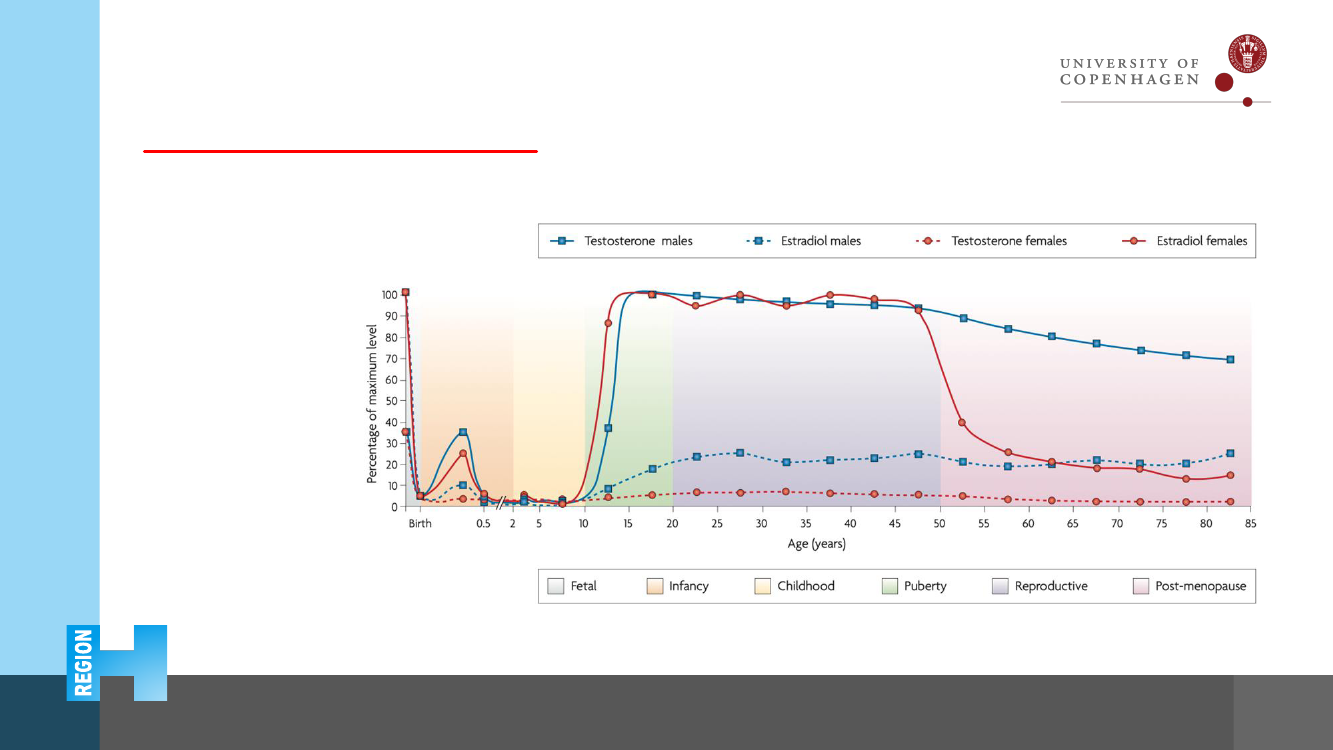Select the Childhood color swatch in legend
Image resolution: width=1333 pixels, height=750 pixels.
761,586
